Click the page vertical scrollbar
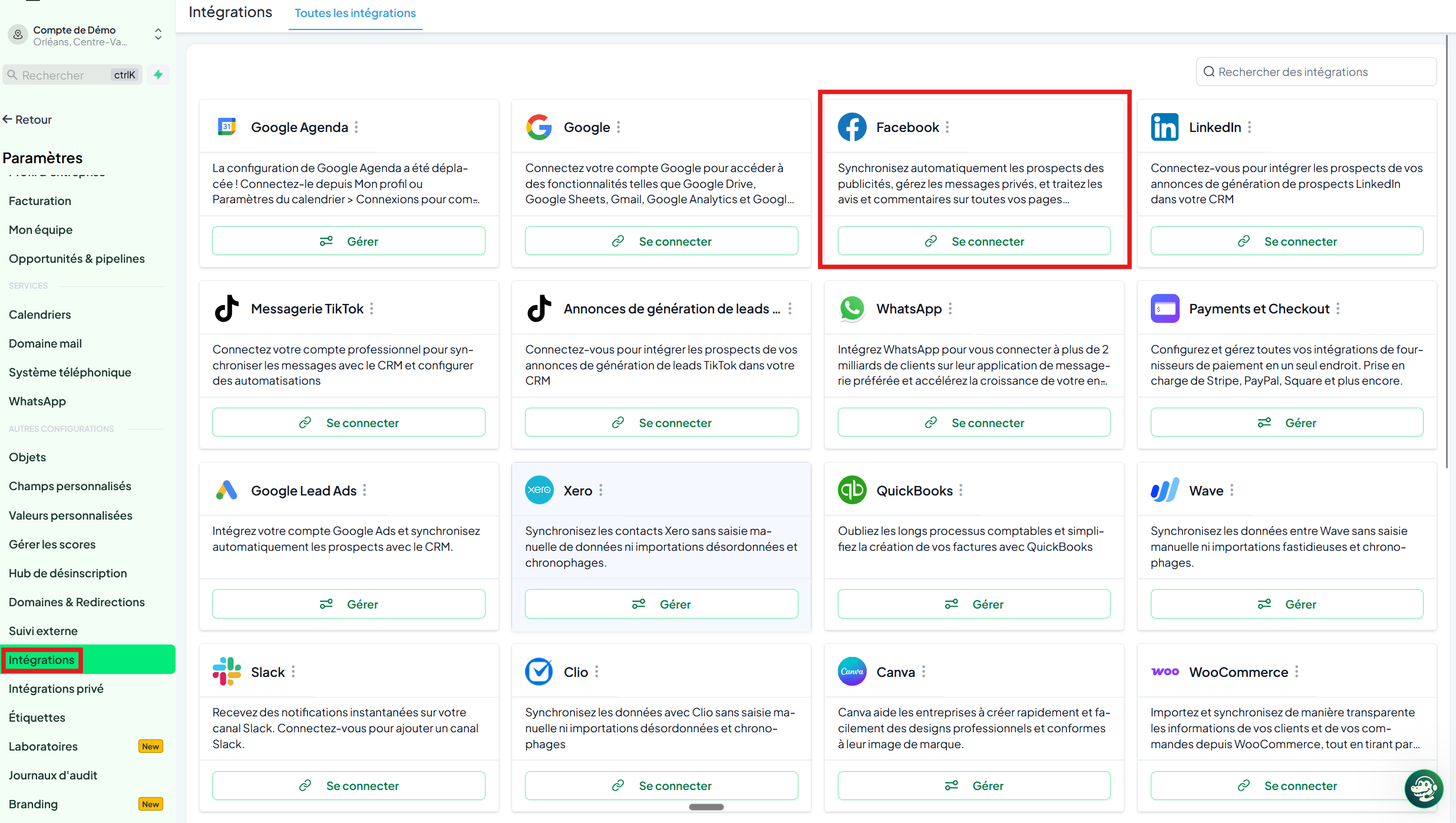 (x=1447, y=252)
